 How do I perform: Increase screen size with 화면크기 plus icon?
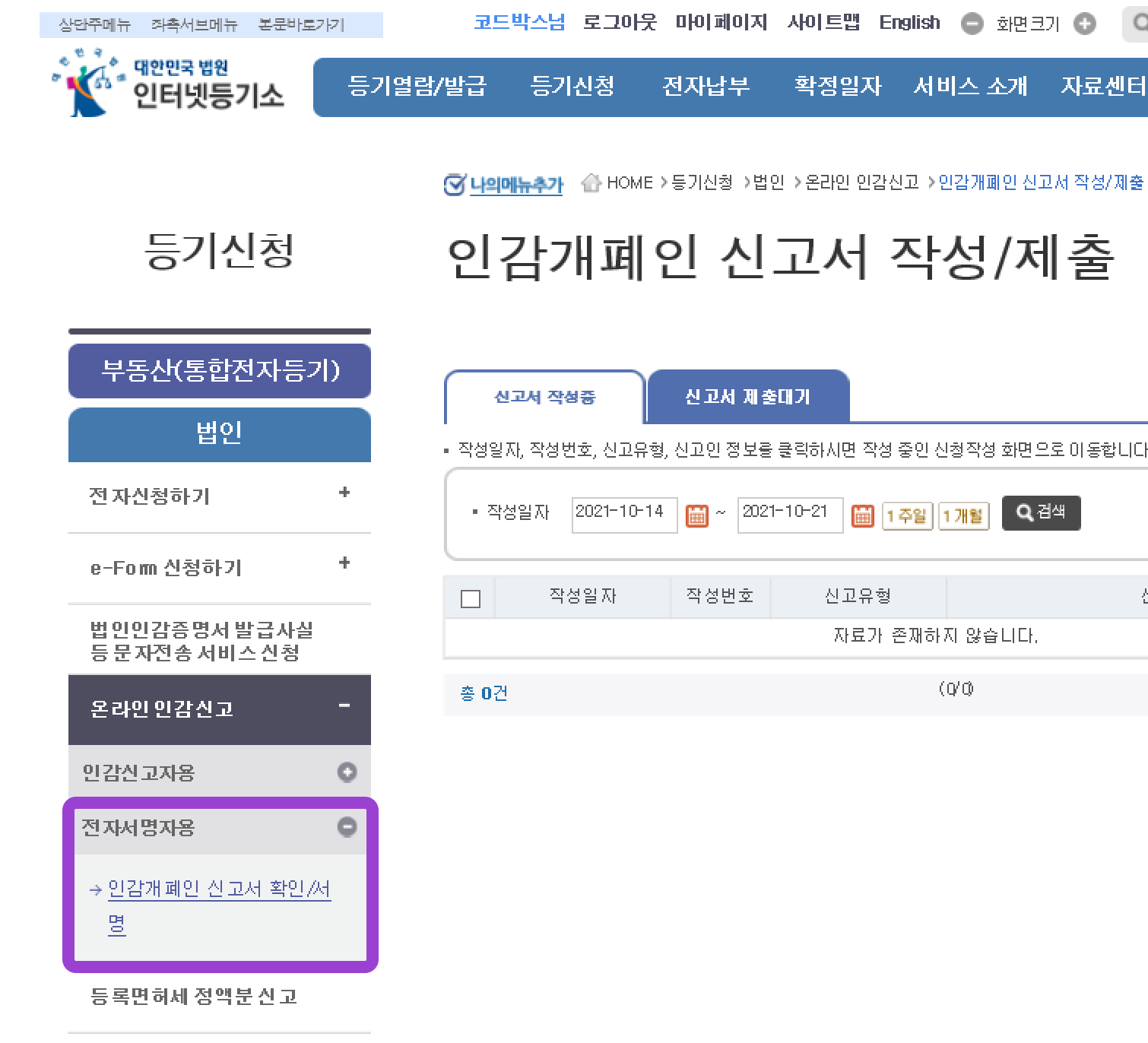pyautogui.click(x=1085, y=24)
